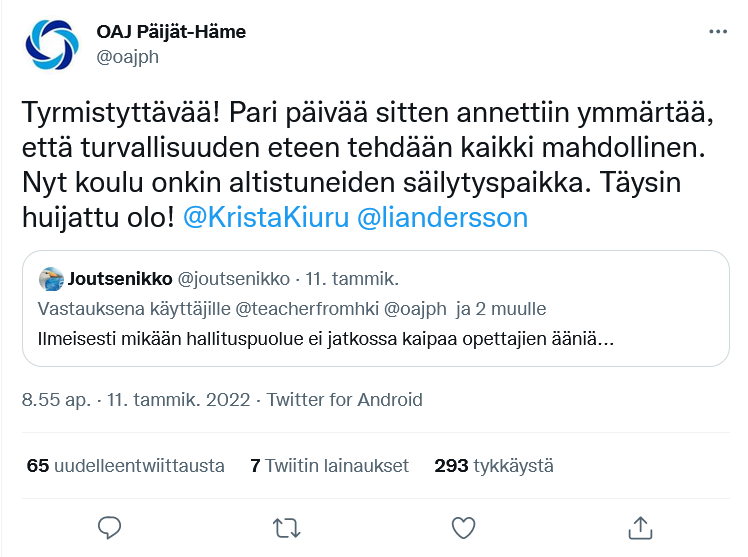
Task: Click OAJ Päijät-Häme profile avatar
Action: pos(51,44)
